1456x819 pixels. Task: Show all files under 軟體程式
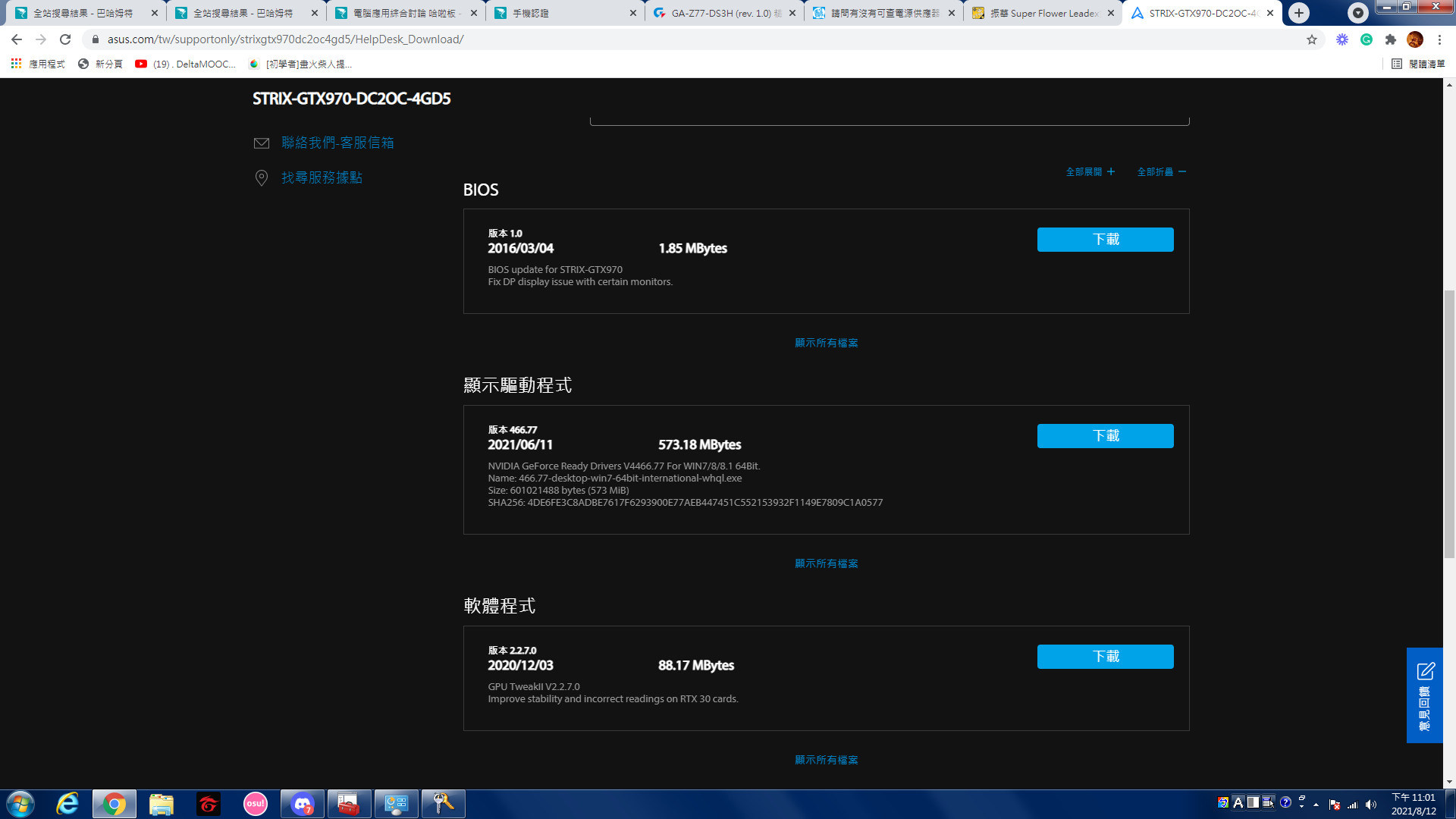tap(826, 760)
